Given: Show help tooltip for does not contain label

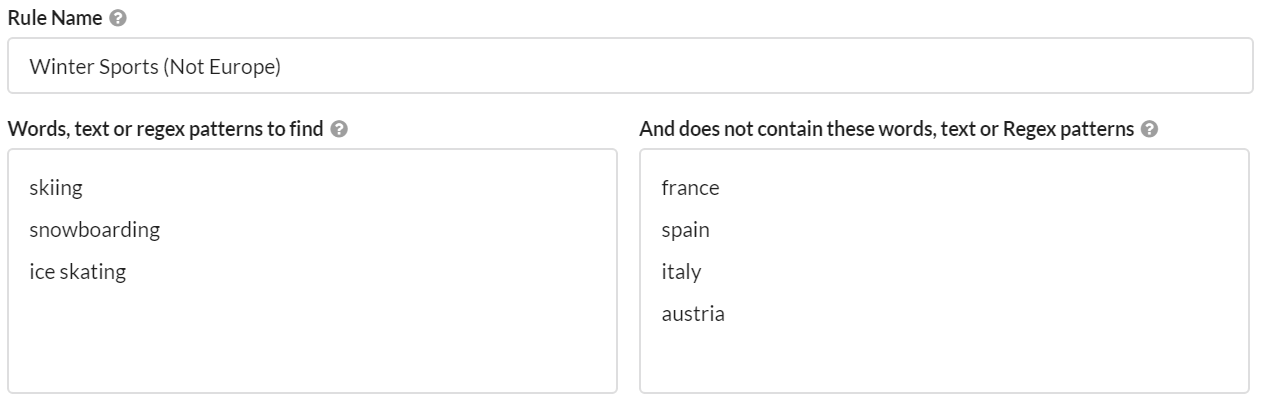Looking at the screenshot, I should [x=1149, y=129].
